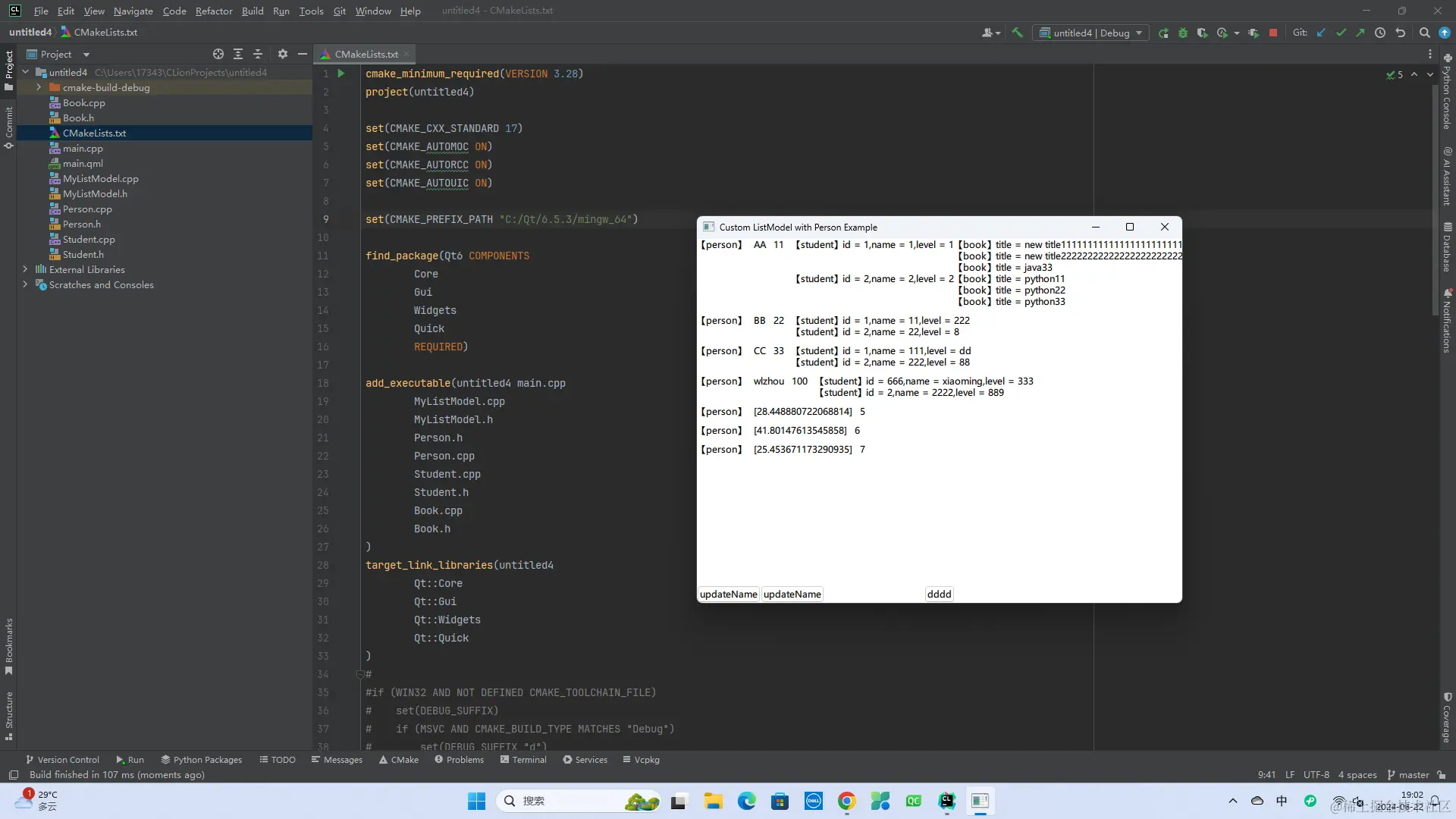Screen dimensions: 1456x819
Task: Click Git update project arrow
Action: pyautogui.click(x=1321, y=33)
